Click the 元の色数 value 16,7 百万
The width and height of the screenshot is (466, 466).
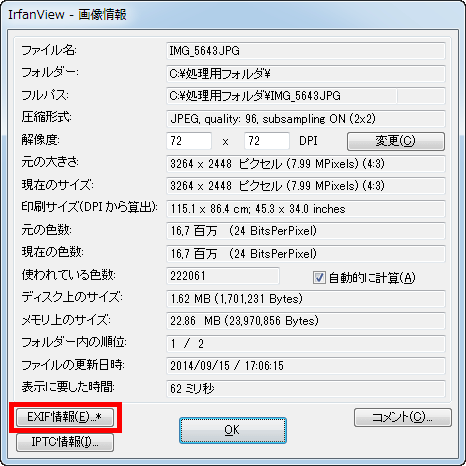[306, 231]
